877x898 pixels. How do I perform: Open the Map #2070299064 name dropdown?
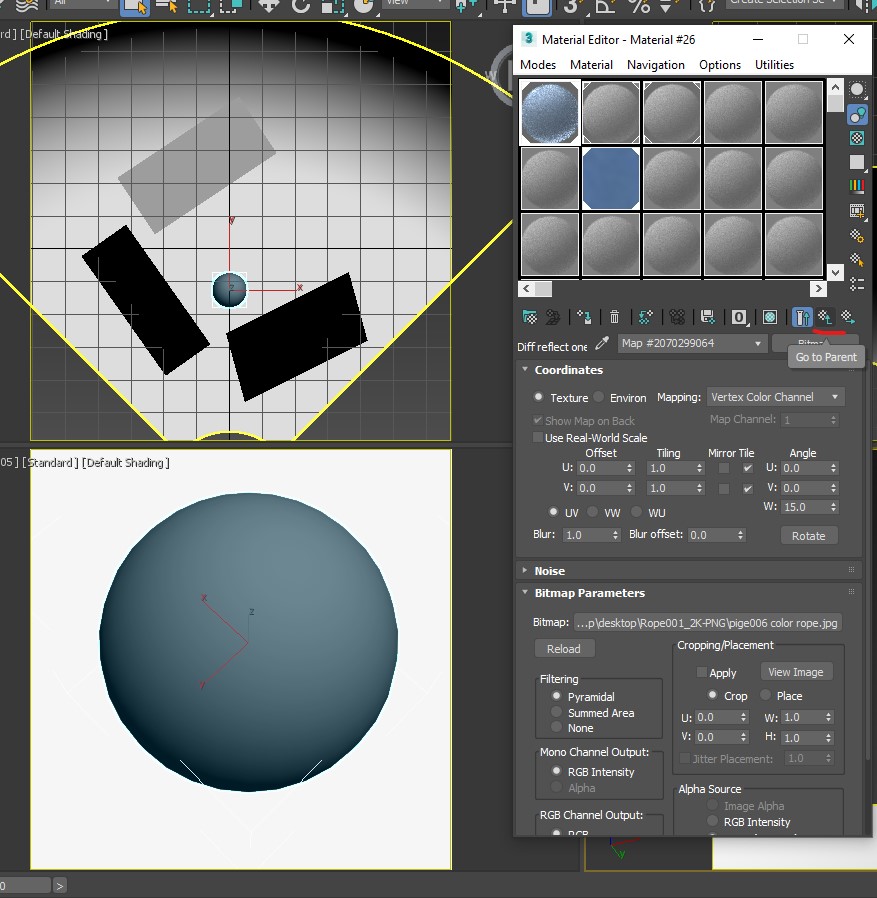point(758,344)
